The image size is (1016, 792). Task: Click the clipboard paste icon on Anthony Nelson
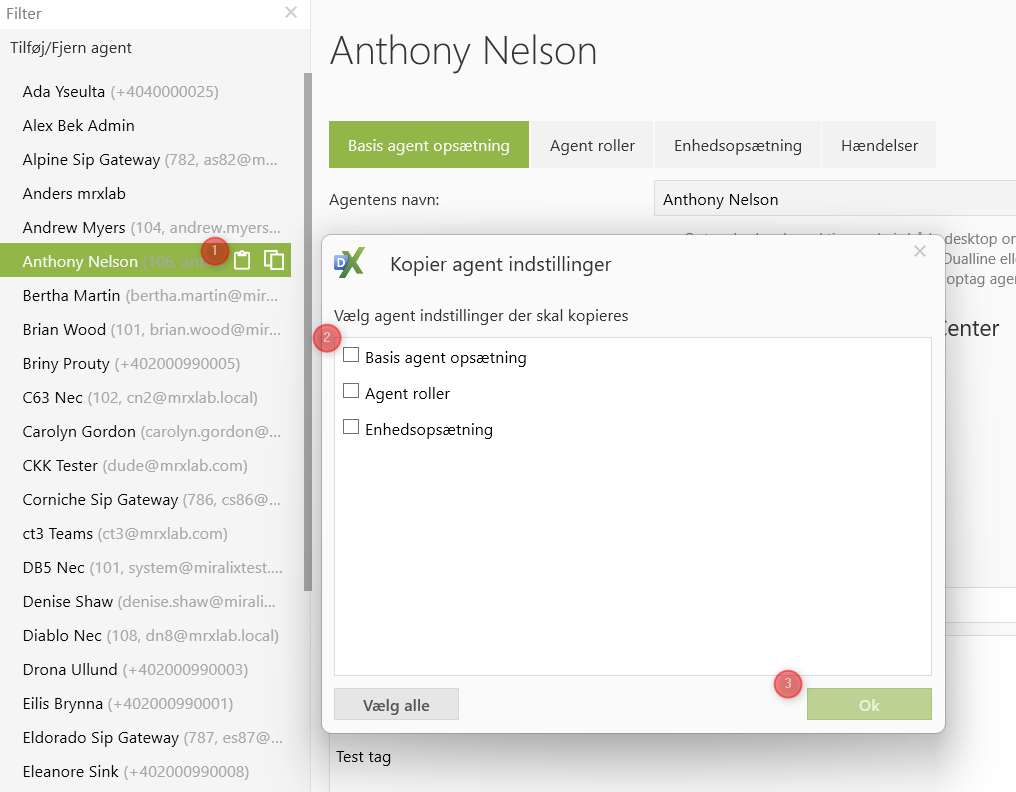(x=242, y=261)
